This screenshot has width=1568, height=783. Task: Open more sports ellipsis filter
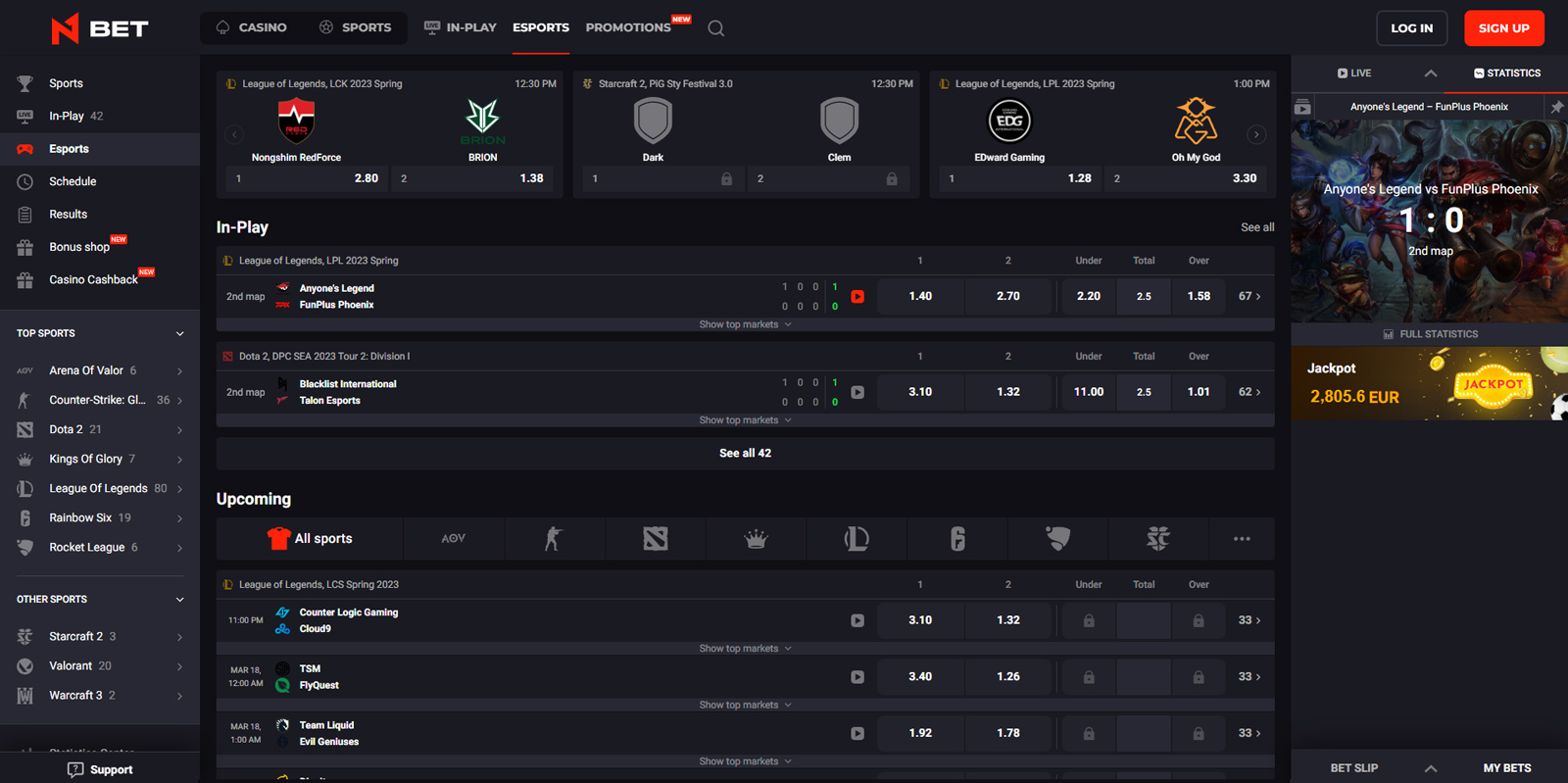[1242, 538]
